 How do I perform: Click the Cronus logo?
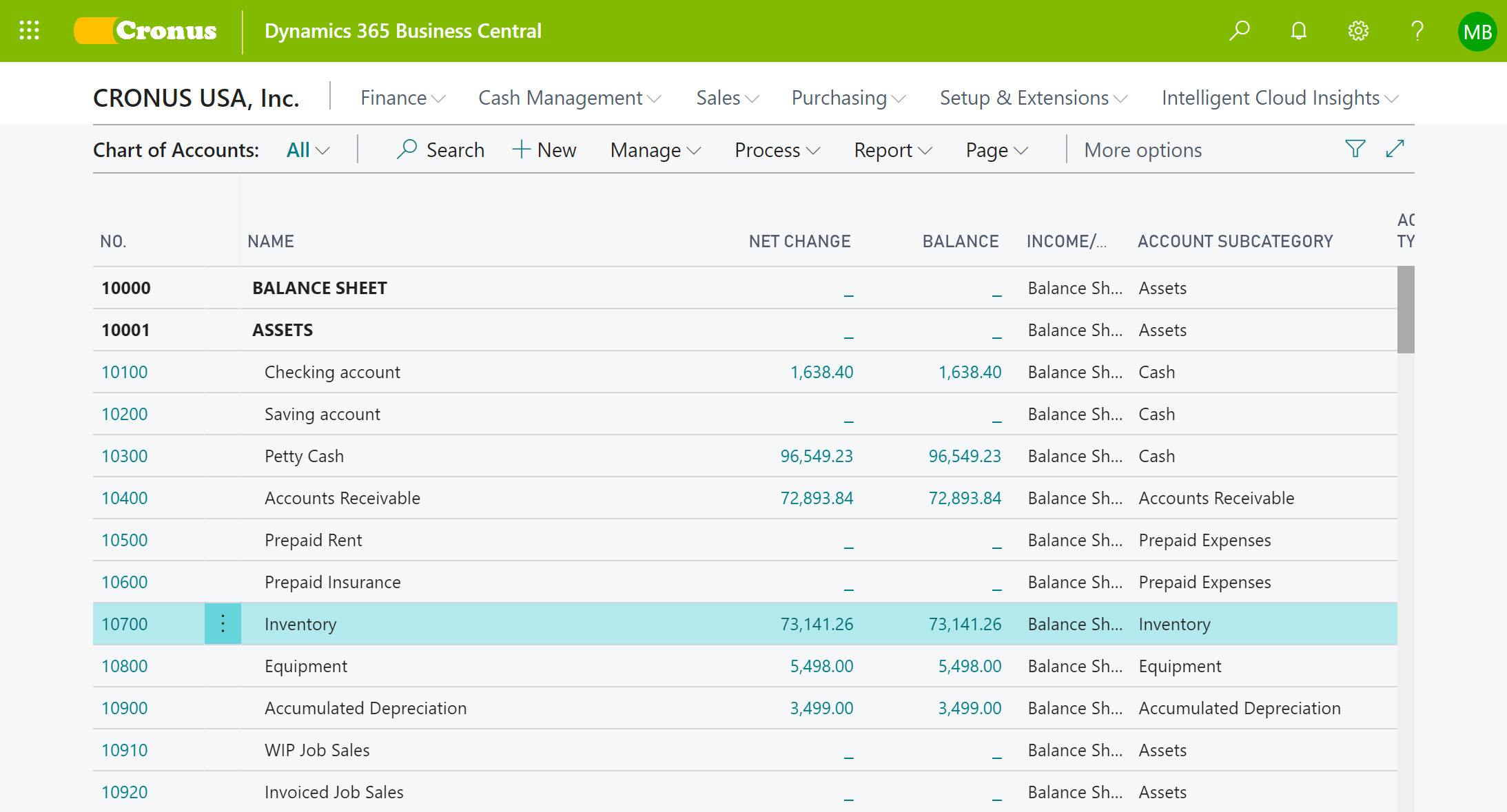click(145, 31)
